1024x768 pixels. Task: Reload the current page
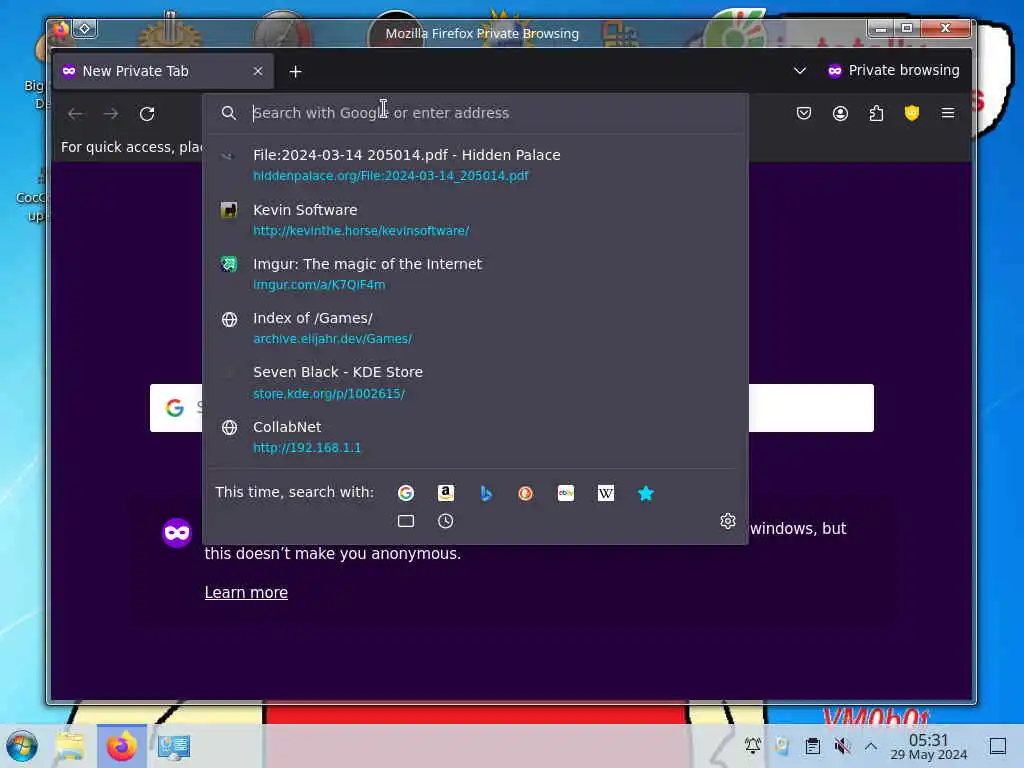tap(147, 114)
